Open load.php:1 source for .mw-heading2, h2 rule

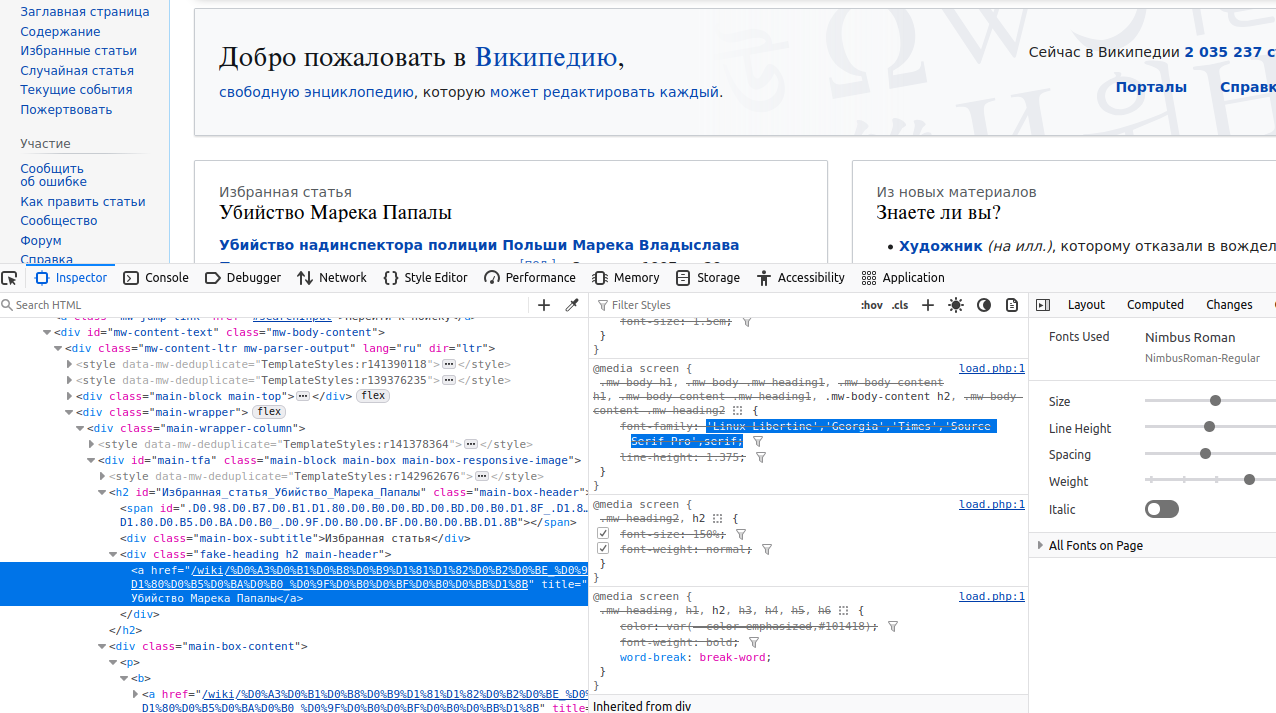pos(992,505)
